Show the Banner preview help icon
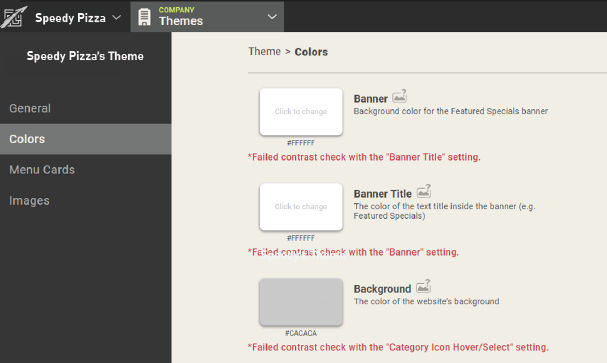The image size is (607, 363). pos(400,96)
